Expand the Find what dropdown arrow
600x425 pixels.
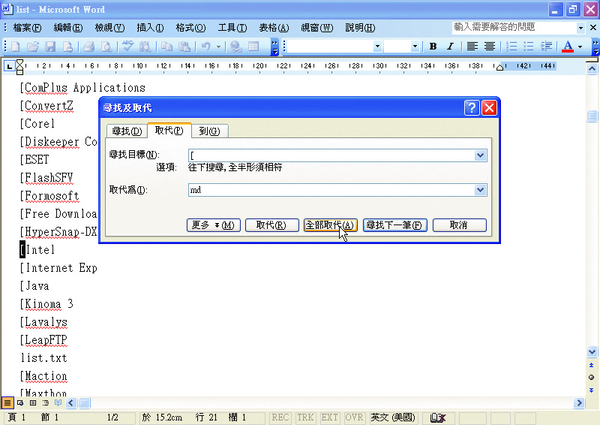(480, 155)
